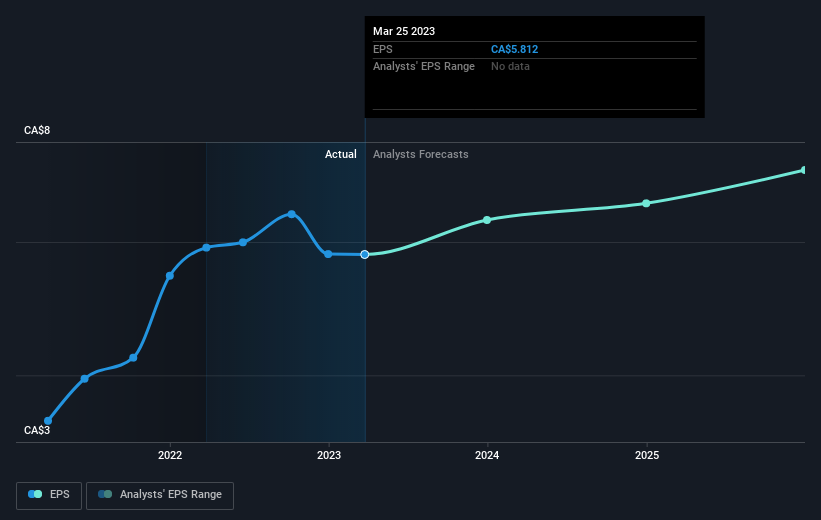
Task: Click the EPS data point above 2022
Action: [x=170, y=275]
